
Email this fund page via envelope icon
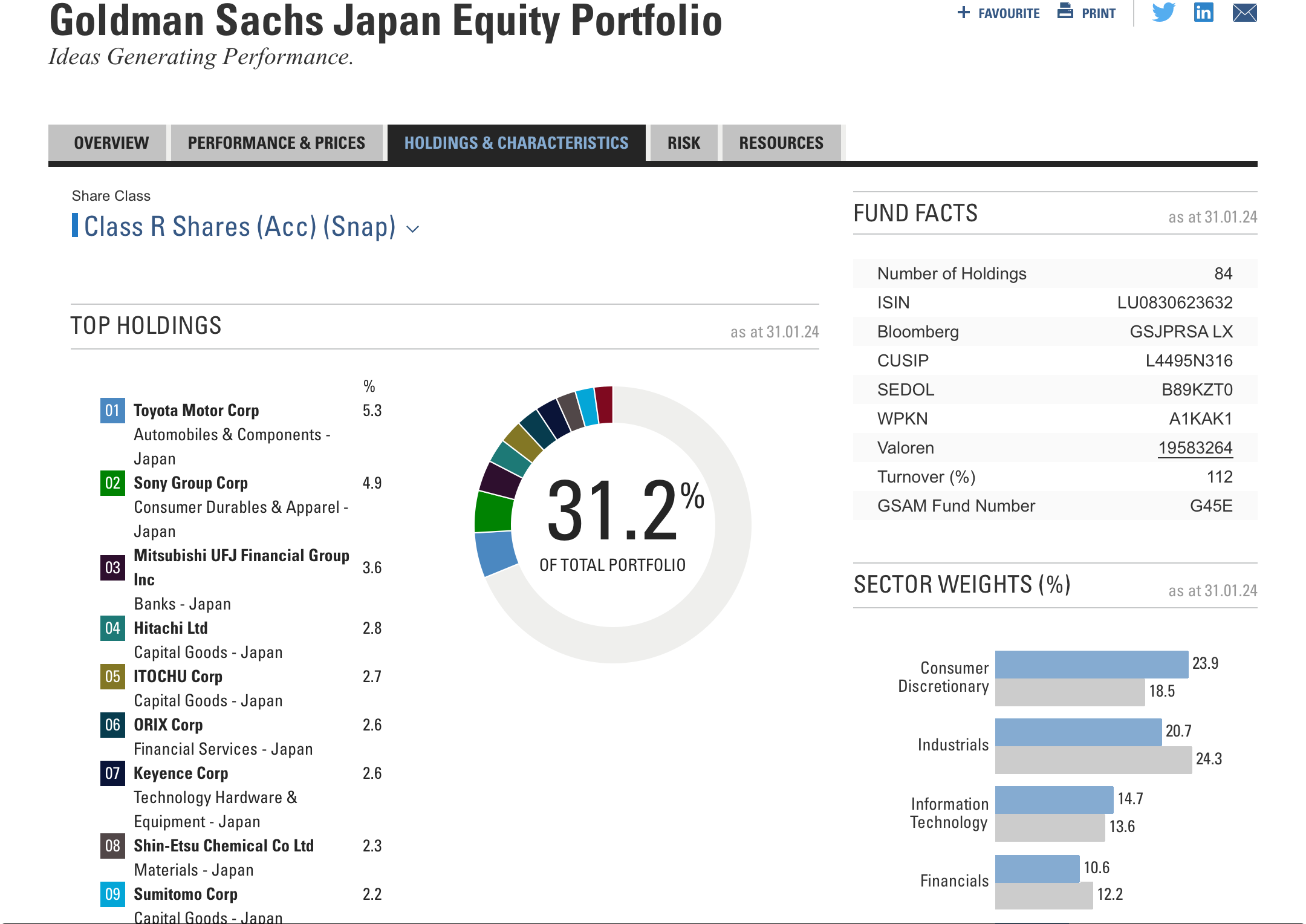pos(1244,13)
